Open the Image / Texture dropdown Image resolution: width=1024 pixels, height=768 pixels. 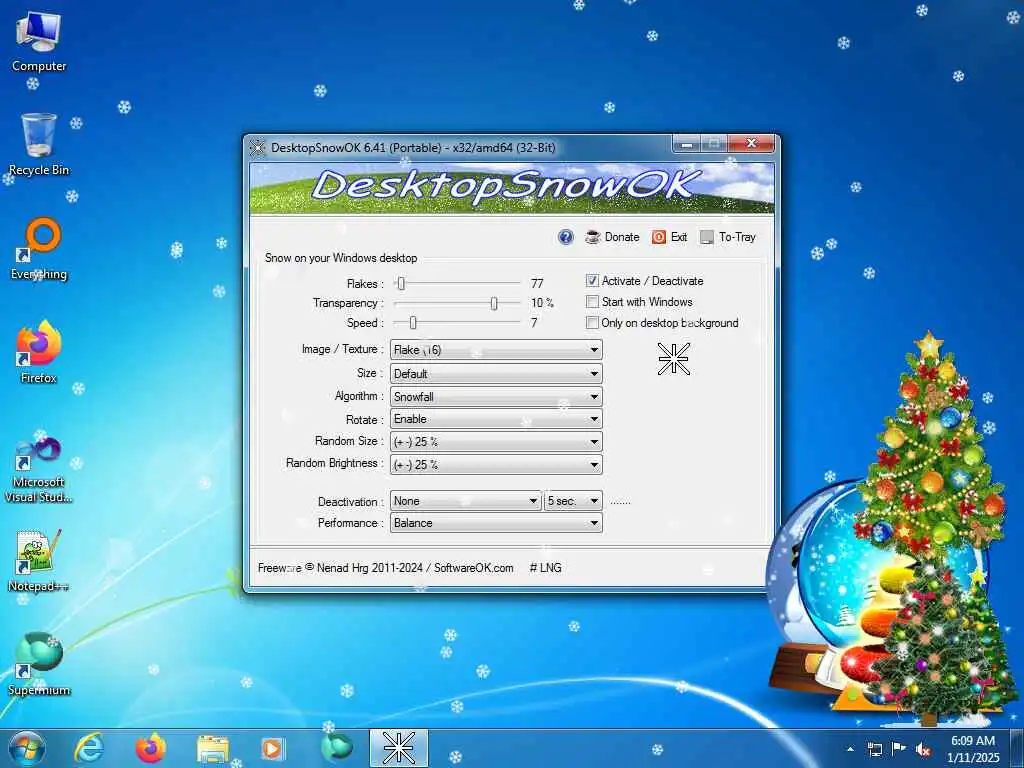point(496,350)
